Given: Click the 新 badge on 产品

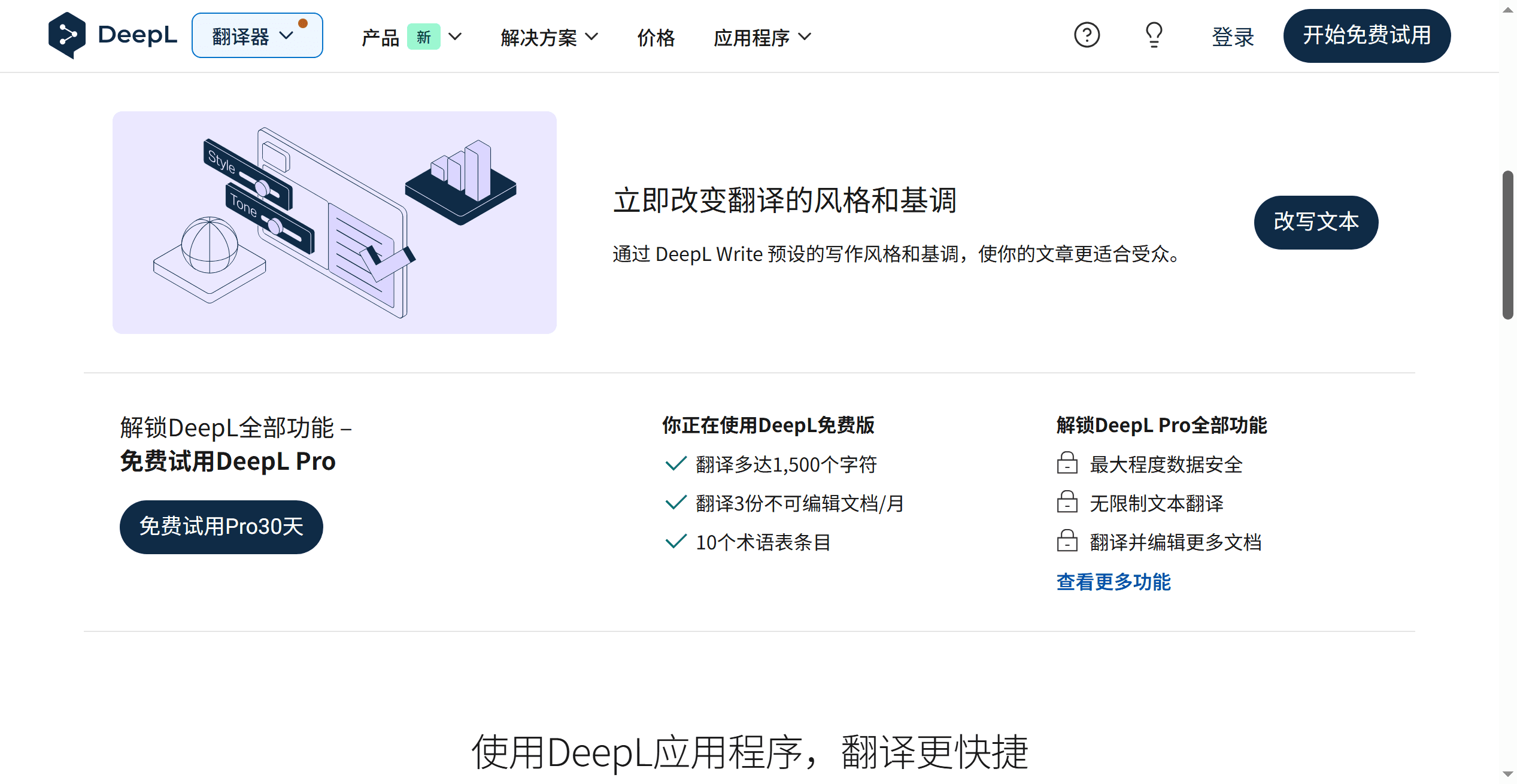Looking at the screenshot, I should [423, 37].
